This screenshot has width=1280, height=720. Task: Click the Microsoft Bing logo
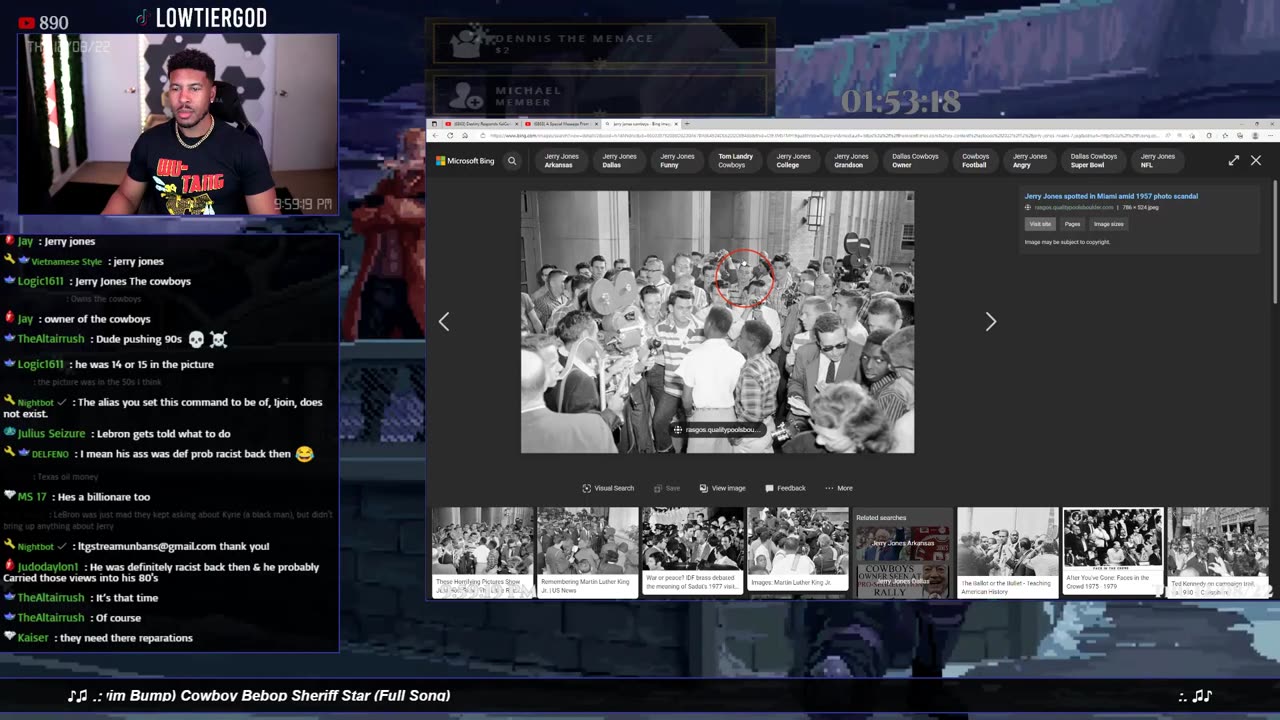click(x=465, y=160)
